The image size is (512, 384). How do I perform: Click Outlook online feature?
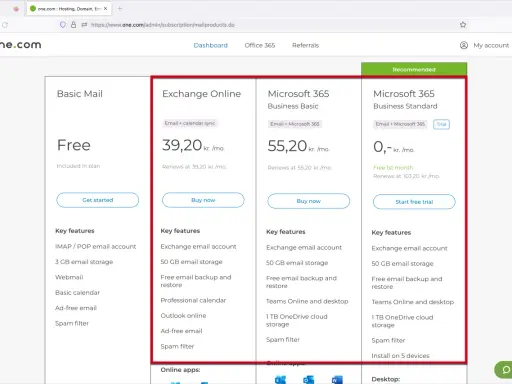click(x=183, y=315)
